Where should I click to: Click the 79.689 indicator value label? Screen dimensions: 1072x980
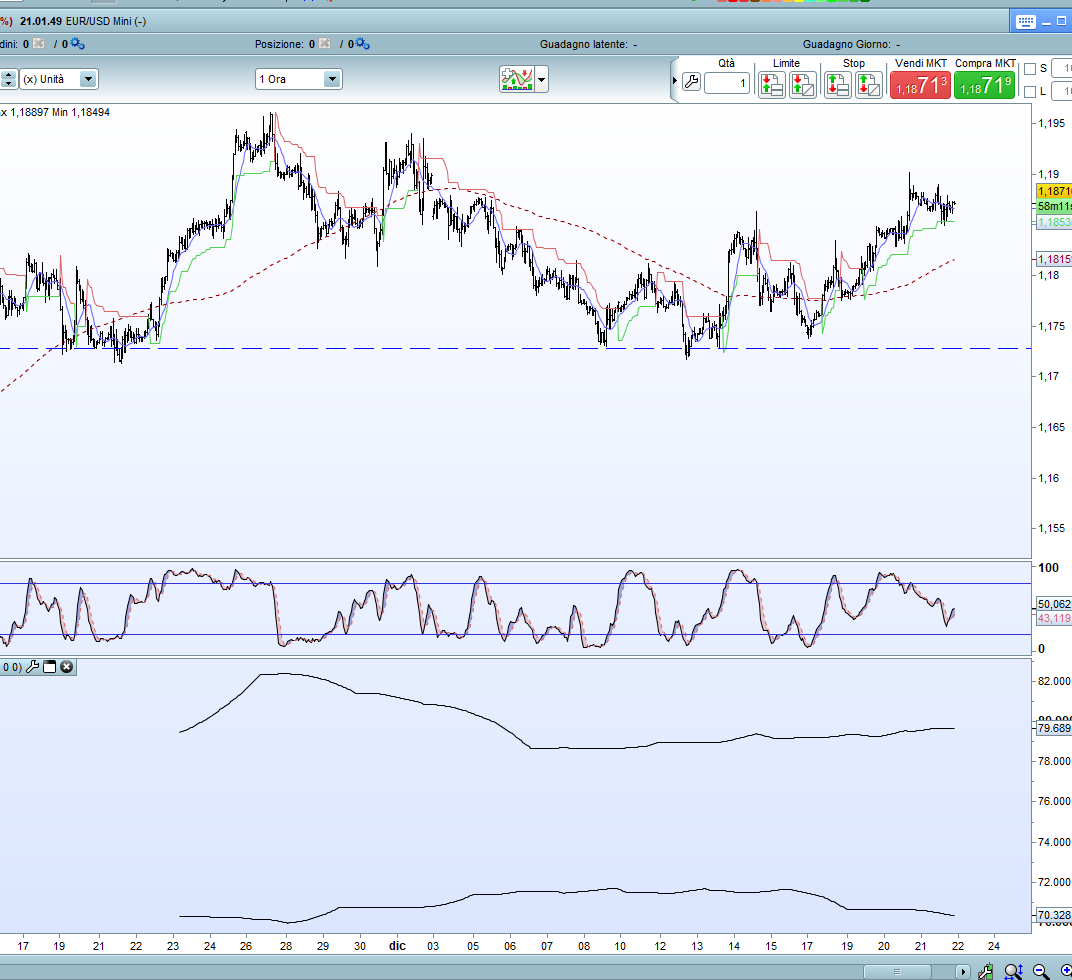(1054, 728)
